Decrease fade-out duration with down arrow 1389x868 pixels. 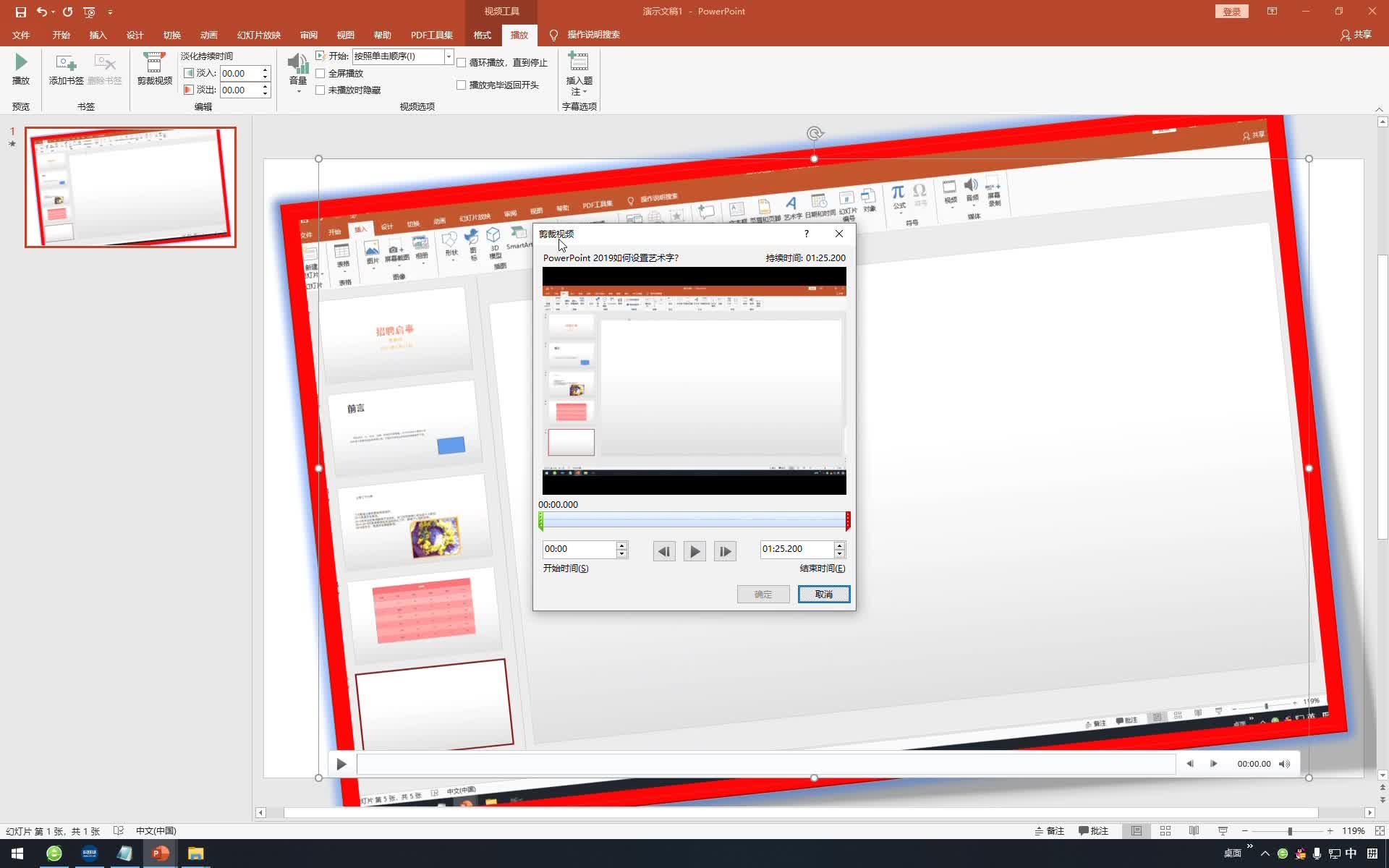pos(265,93)
